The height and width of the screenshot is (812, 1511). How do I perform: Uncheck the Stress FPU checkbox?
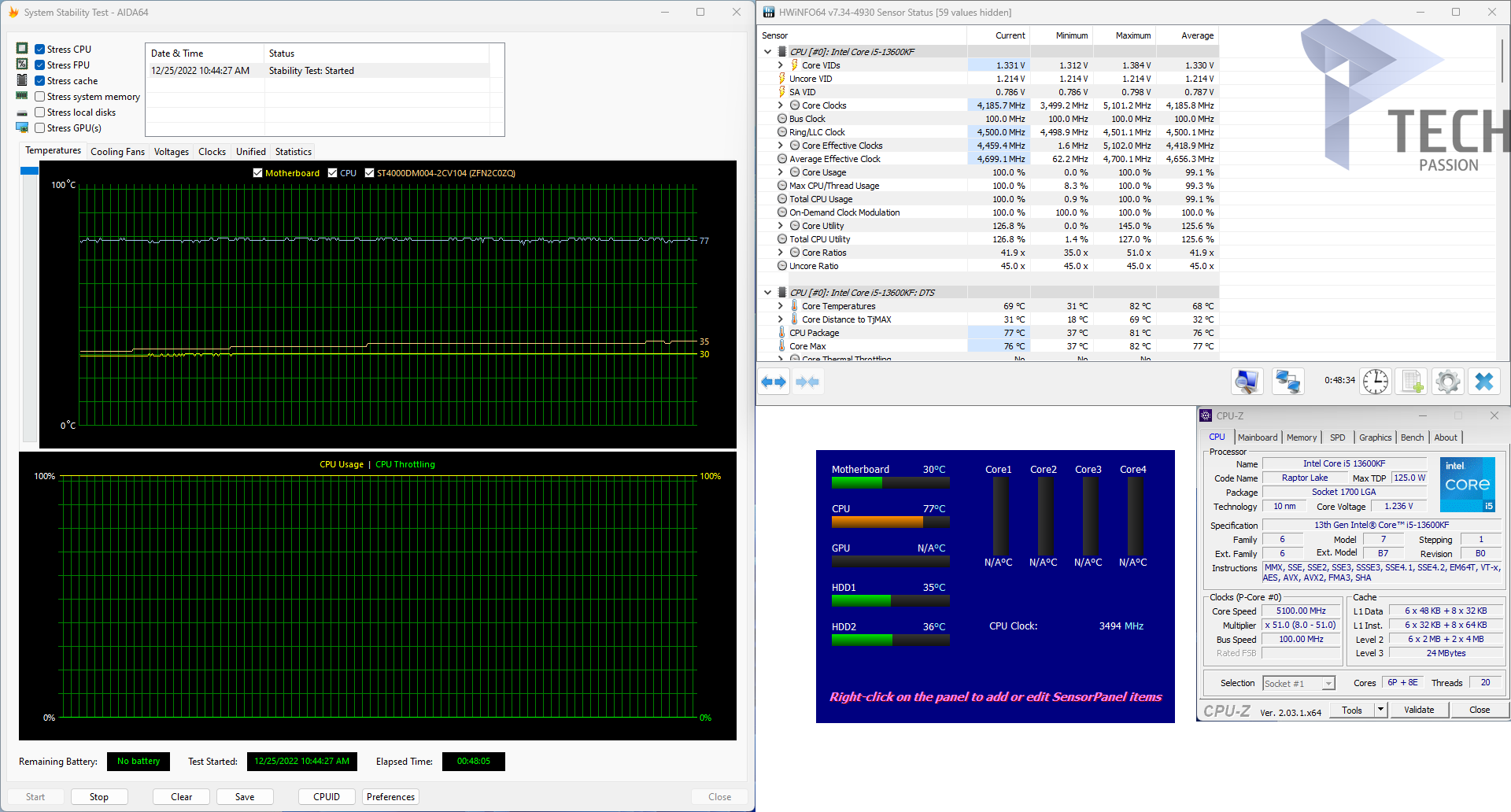[40, 65]
